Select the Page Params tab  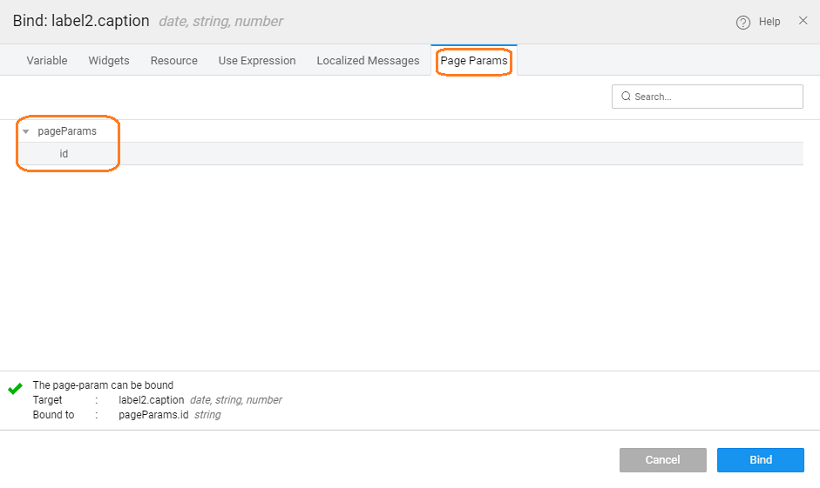point(474,61)
